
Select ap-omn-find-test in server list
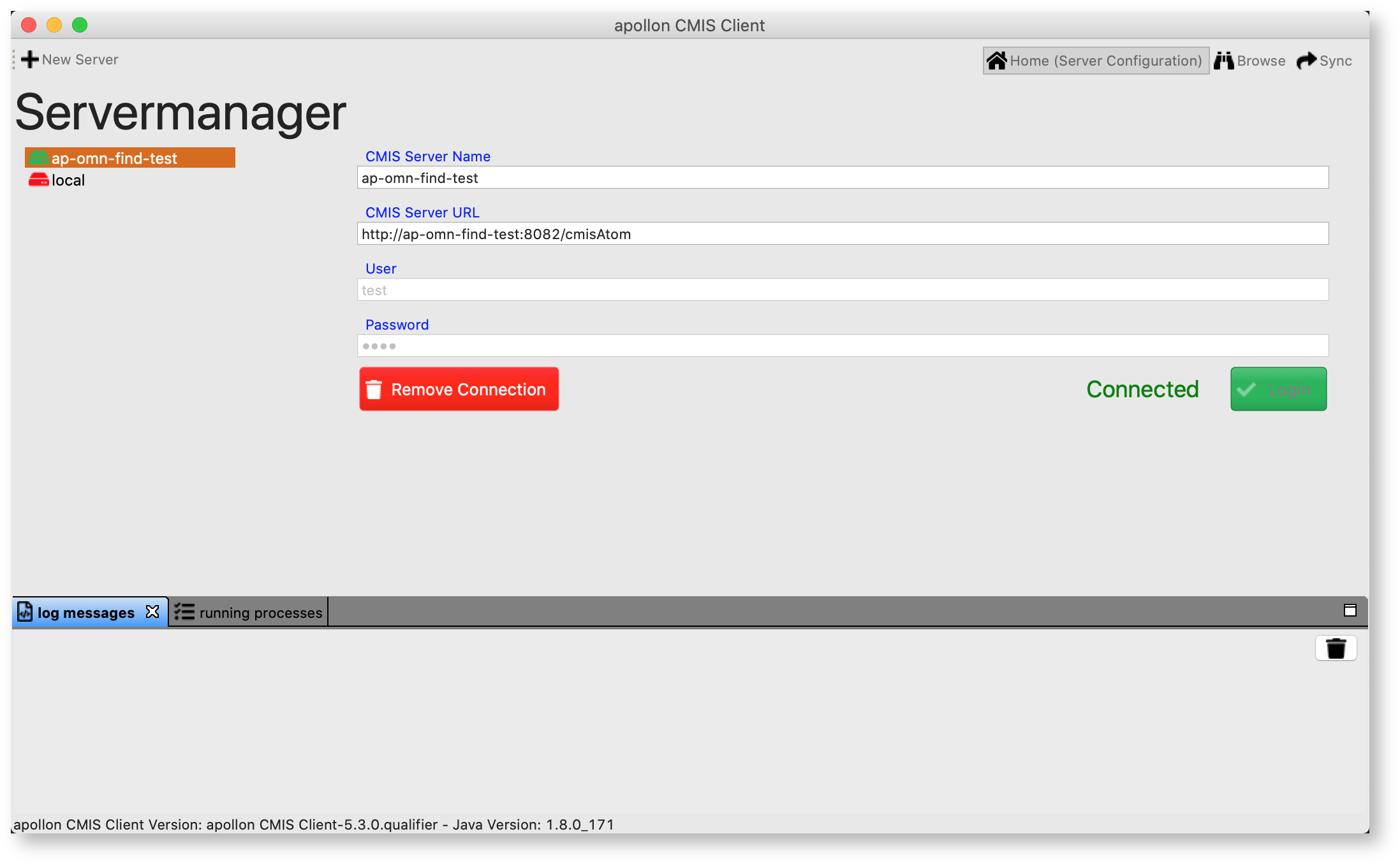click(114, 158)
